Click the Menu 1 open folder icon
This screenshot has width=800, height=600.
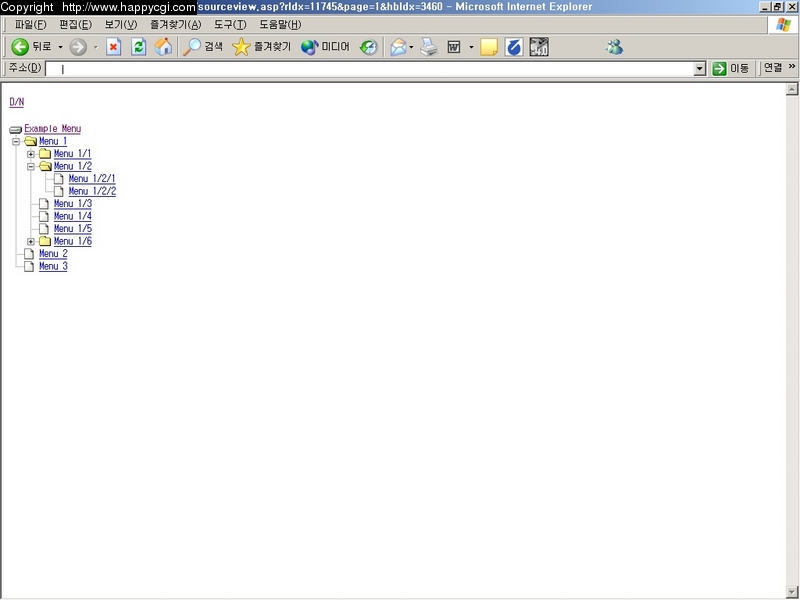pos(31,141)
